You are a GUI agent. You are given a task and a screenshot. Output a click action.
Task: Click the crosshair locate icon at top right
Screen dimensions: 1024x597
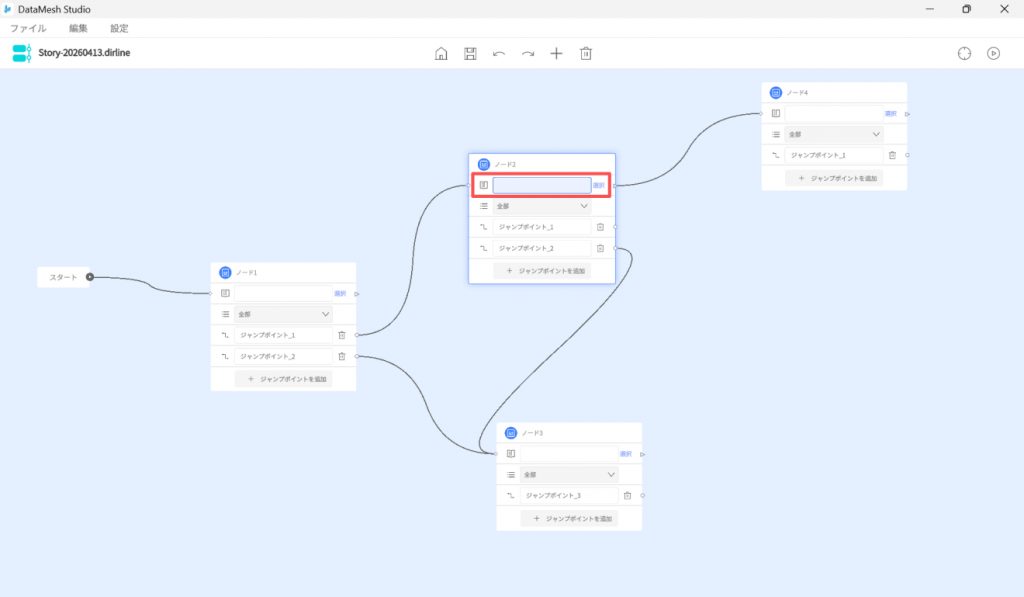[x=964, y=53]
